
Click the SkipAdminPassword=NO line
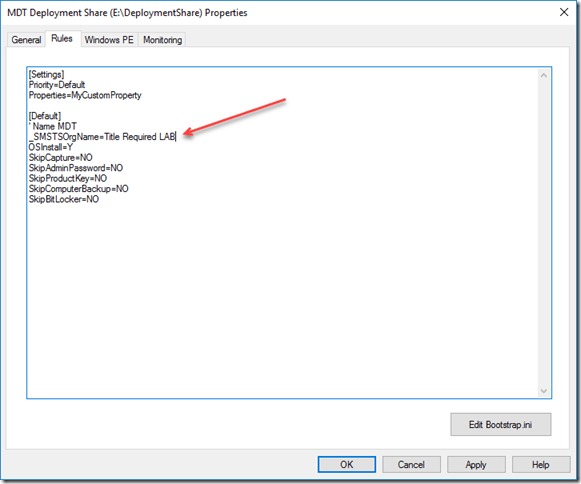[76, 168]
